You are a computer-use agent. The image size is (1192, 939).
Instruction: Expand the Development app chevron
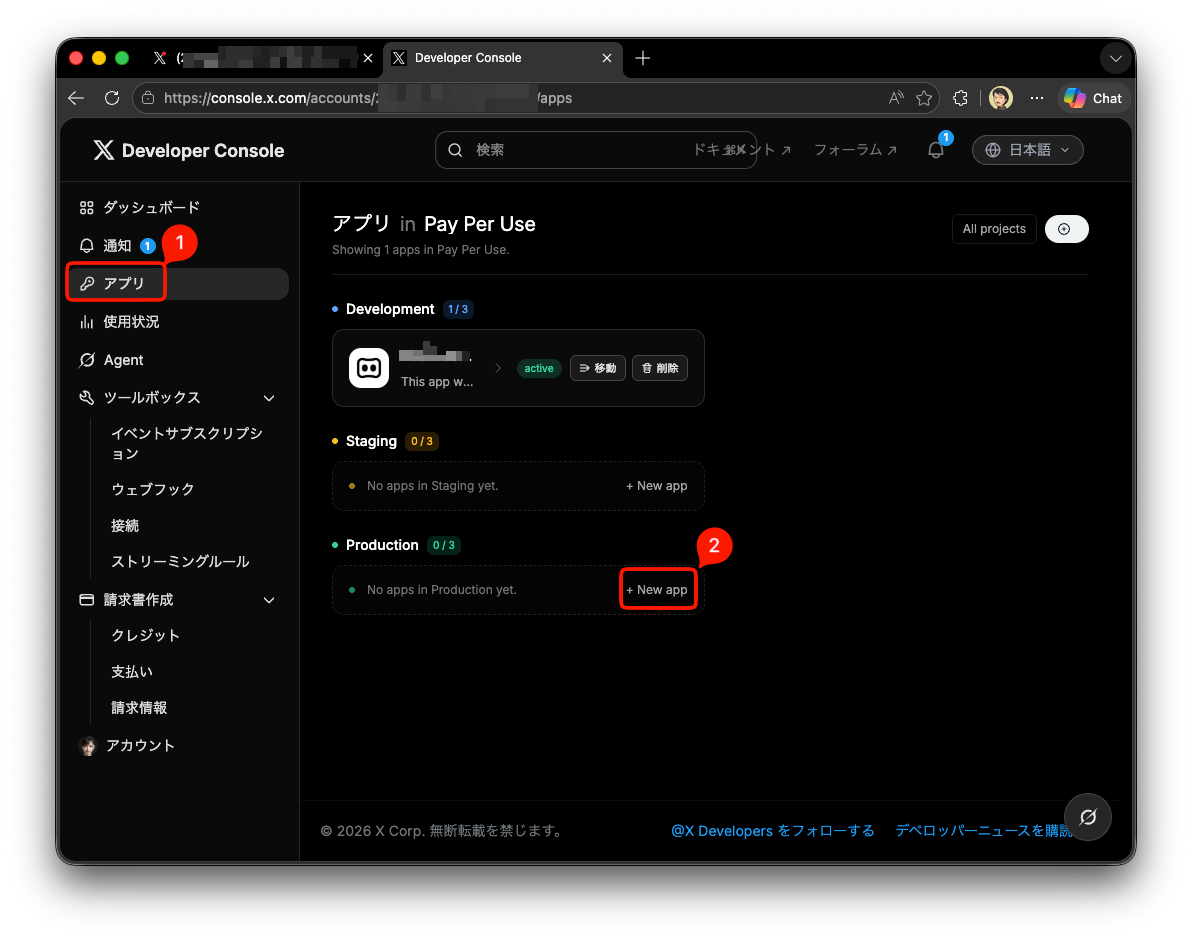[x=498, y=368]
